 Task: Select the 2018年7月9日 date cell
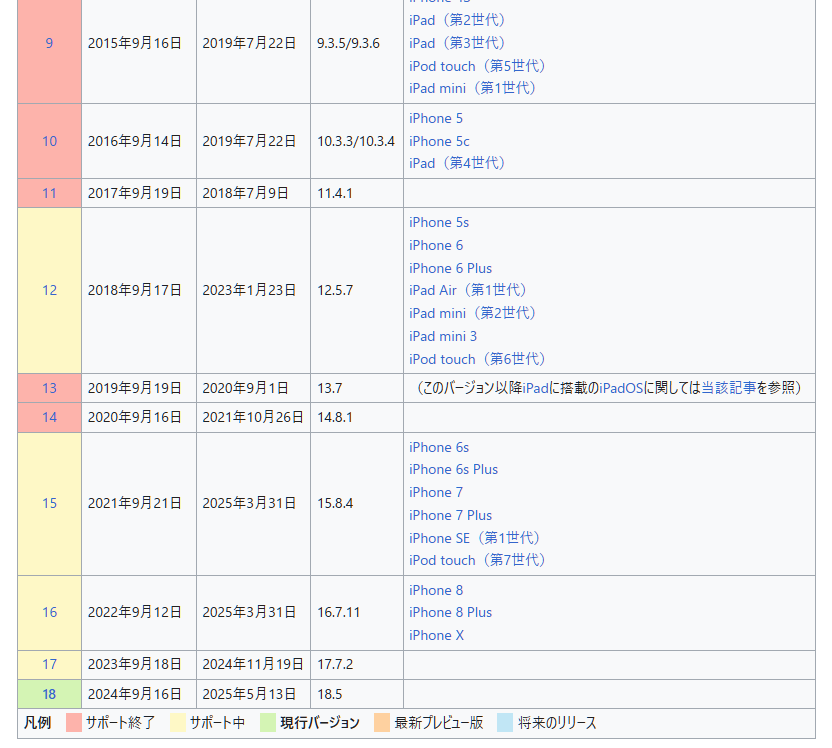pyautogui.click(x=253, y=193)
